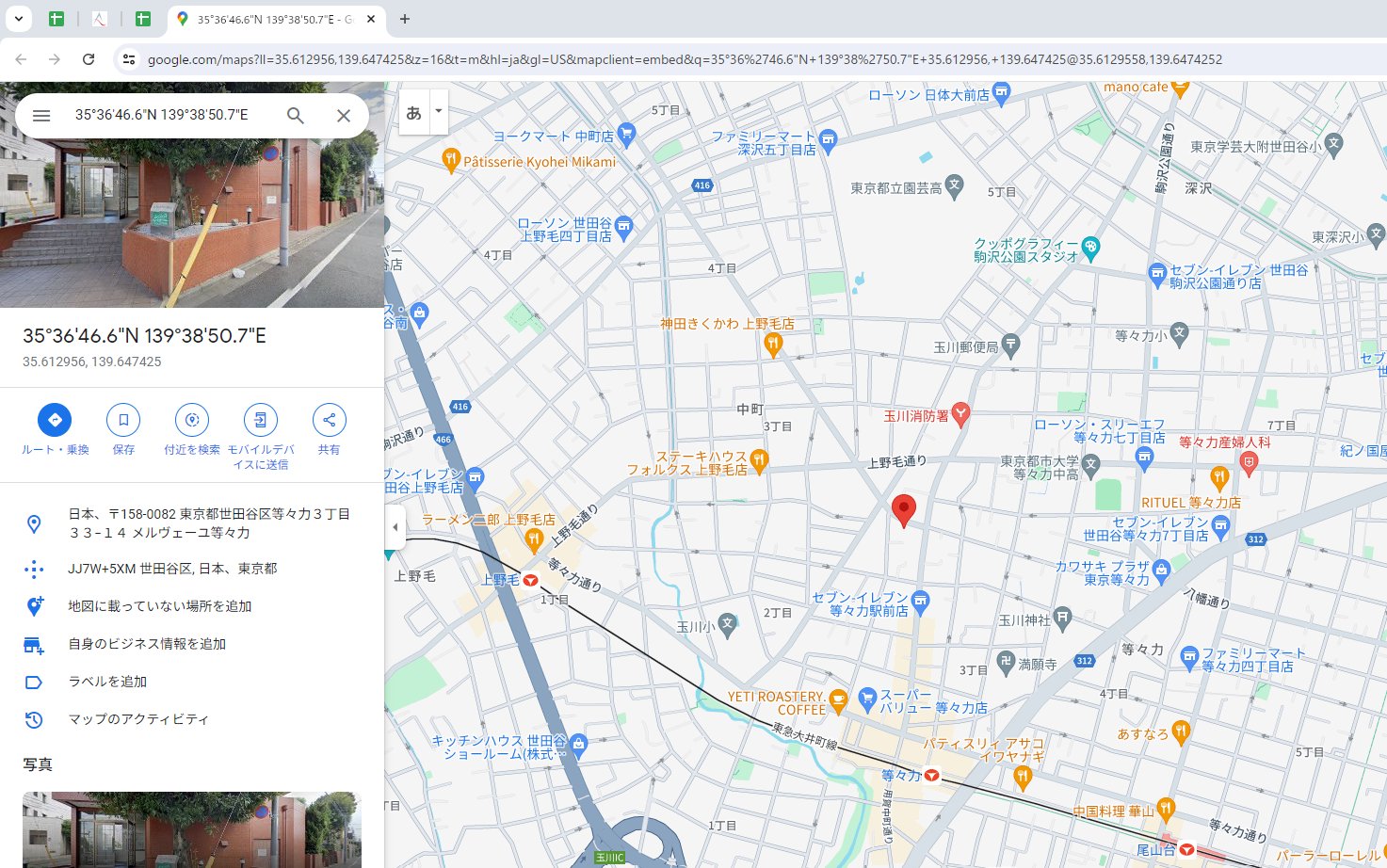The width and height of the screenshot is (1387, 868).
Task: Click the 玉川消防署 fire station marker
Action: (960, 413)
